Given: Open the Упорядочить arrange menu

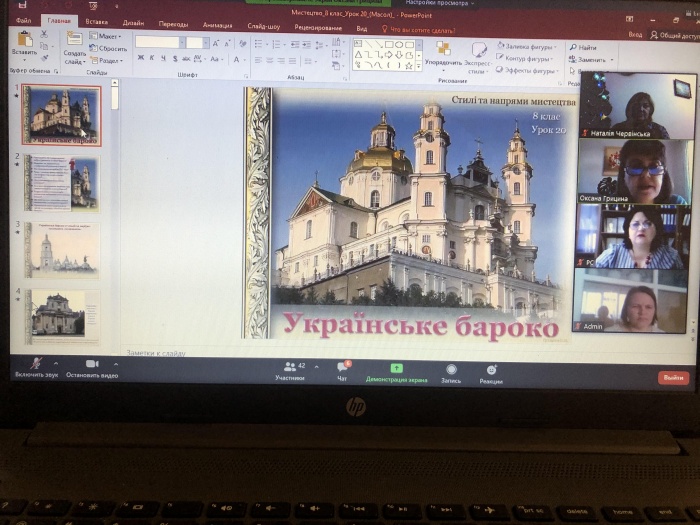Looking at the screenshot, I should [x=443, y=55].
